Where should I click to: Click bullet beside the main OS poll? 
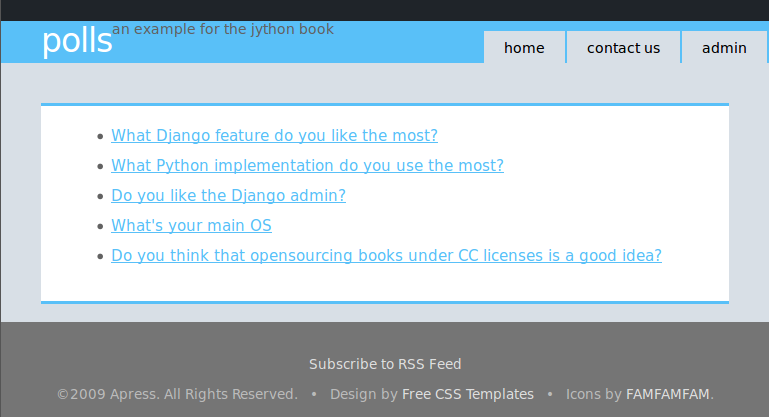click(x=98, y=227)
